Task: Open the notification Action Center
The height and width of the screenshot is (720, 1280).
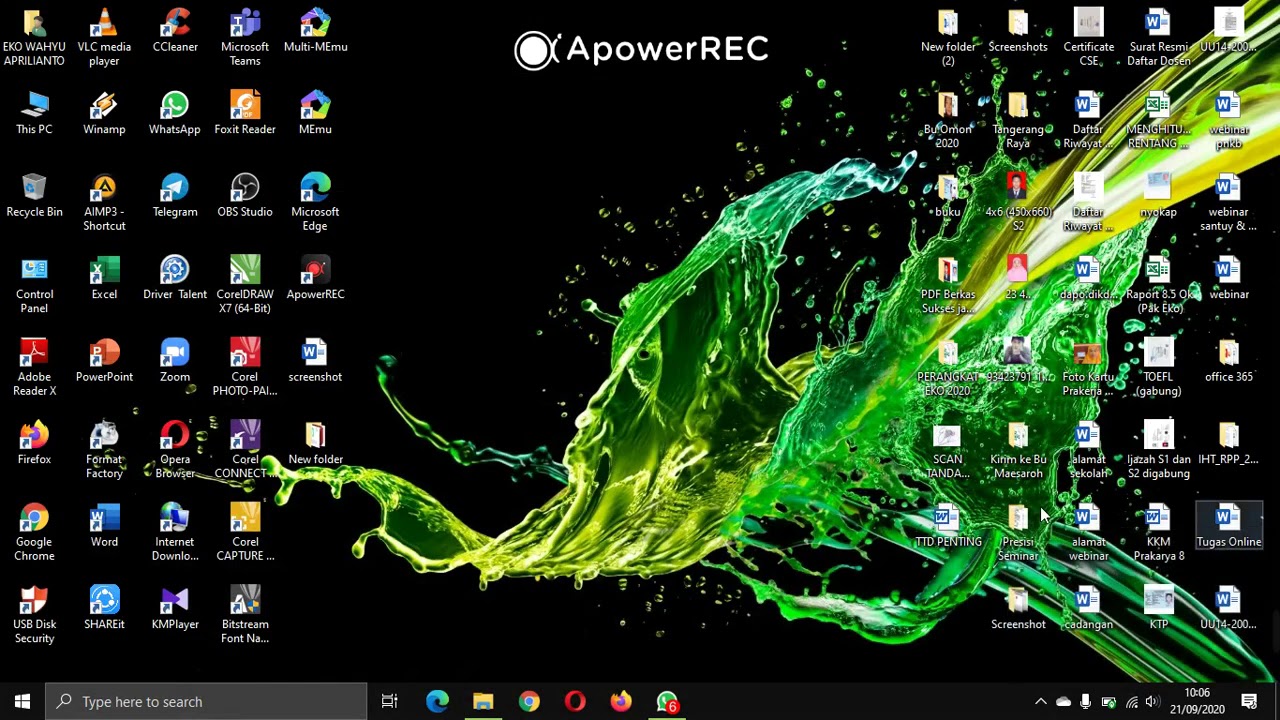Action: (x=1249, y=701)
